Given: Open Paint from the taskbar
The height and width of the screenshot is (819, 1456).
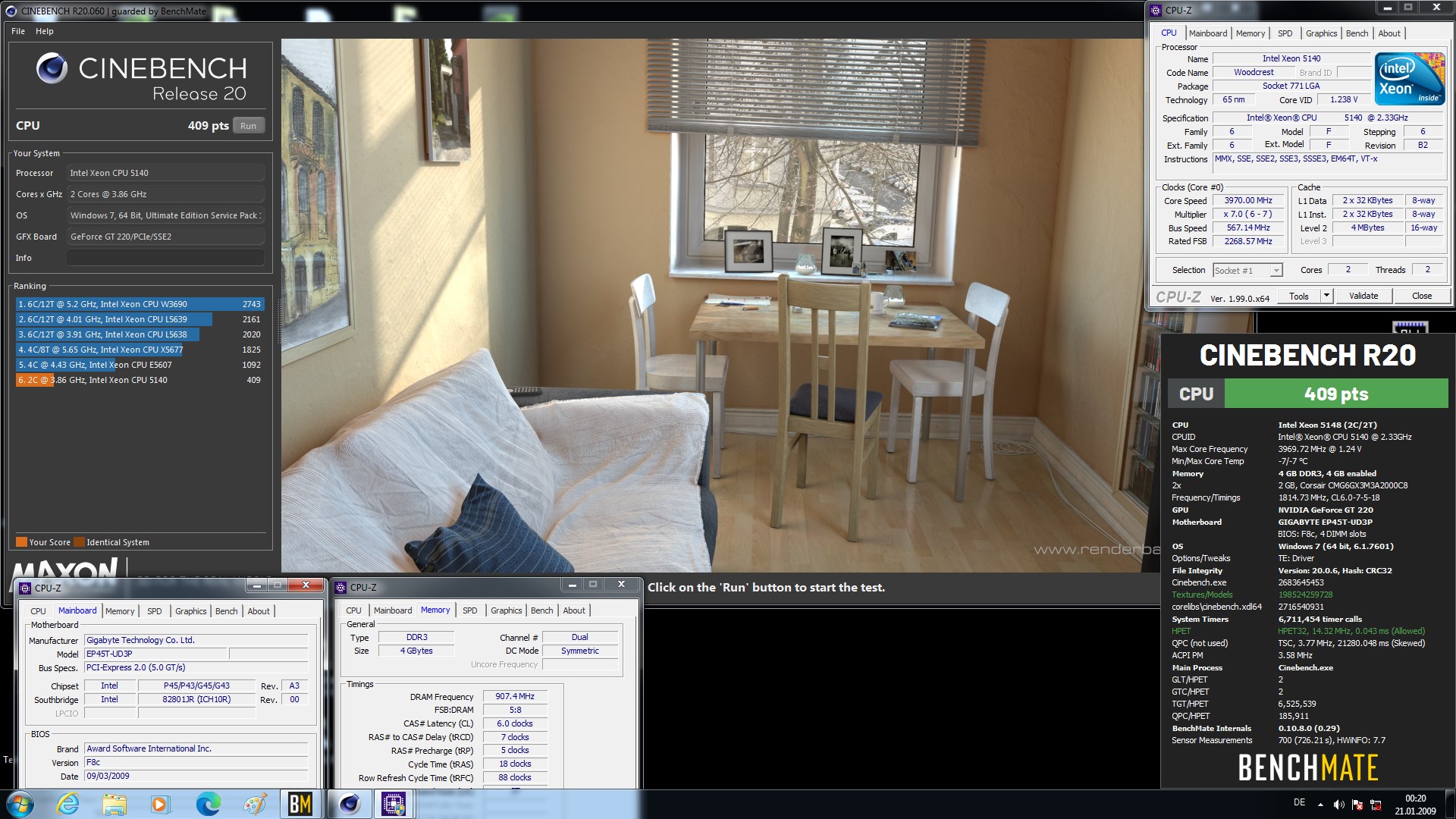Looking at the screenshot, I should pyautogui.click(x=255, y=804).
